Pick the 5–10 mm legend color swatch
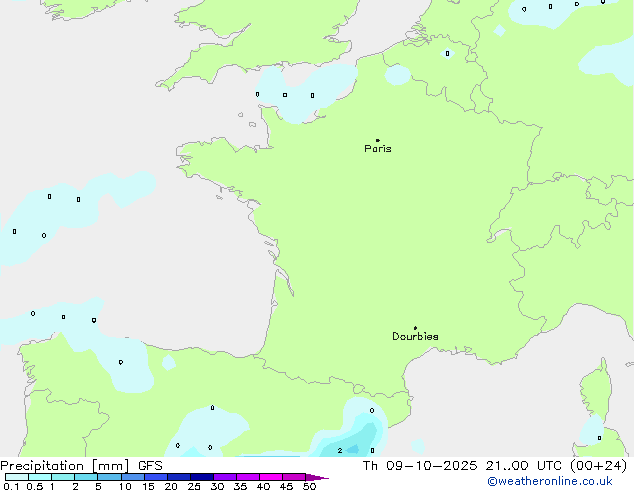This screenshot has width=634, height=490. coord(109,477)
